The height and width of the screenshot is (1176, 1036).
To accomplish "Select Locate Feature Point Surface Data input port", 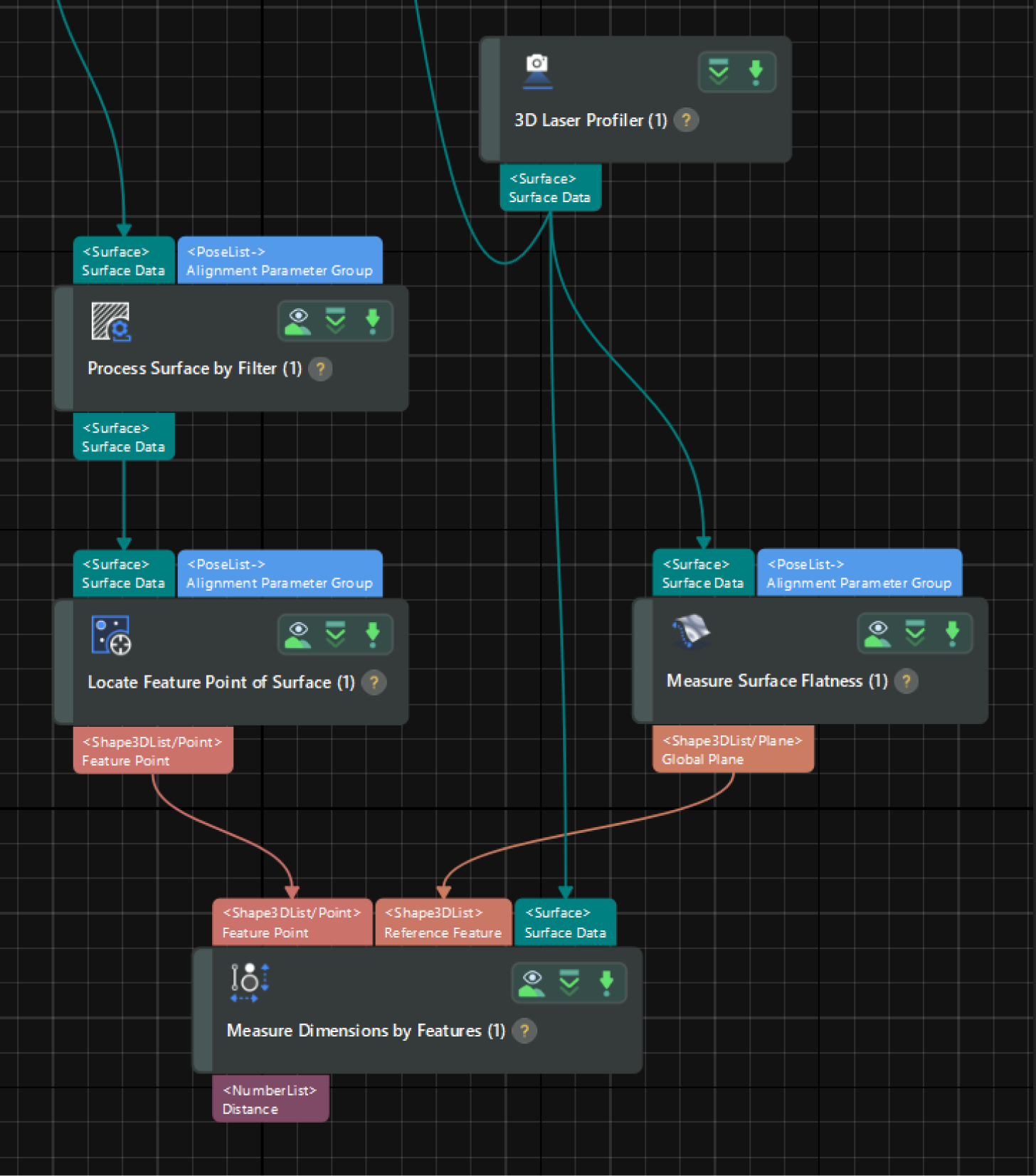I will 124,574.
